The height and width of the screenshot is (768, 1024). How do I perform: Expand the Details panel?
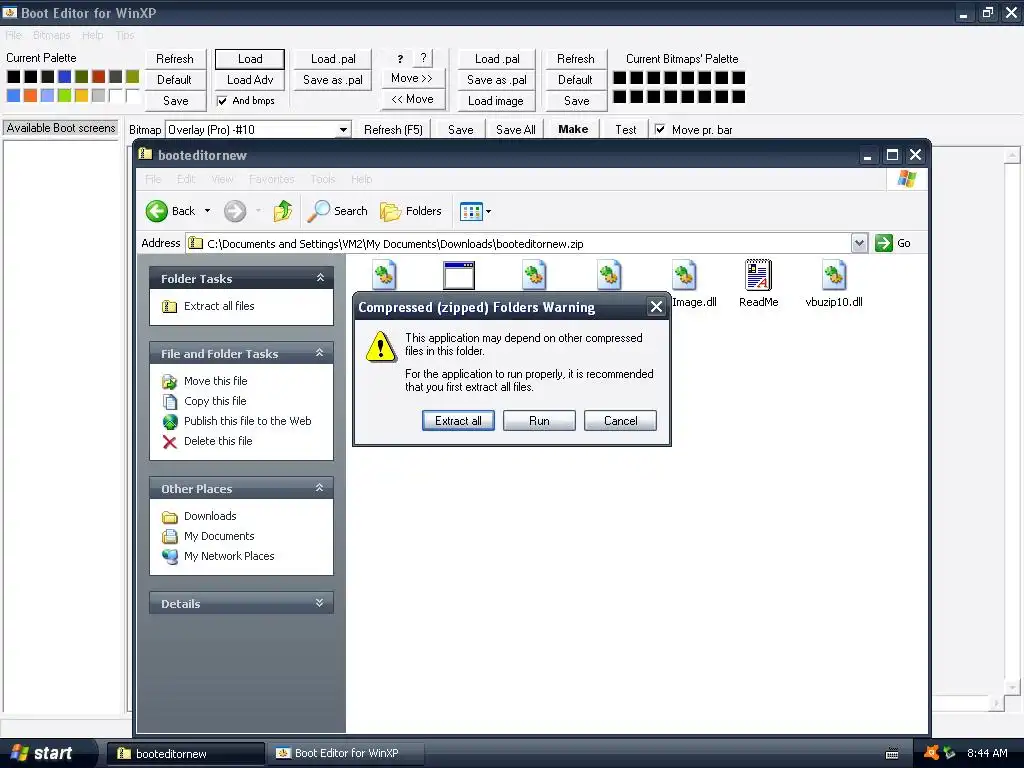point(320,603)
